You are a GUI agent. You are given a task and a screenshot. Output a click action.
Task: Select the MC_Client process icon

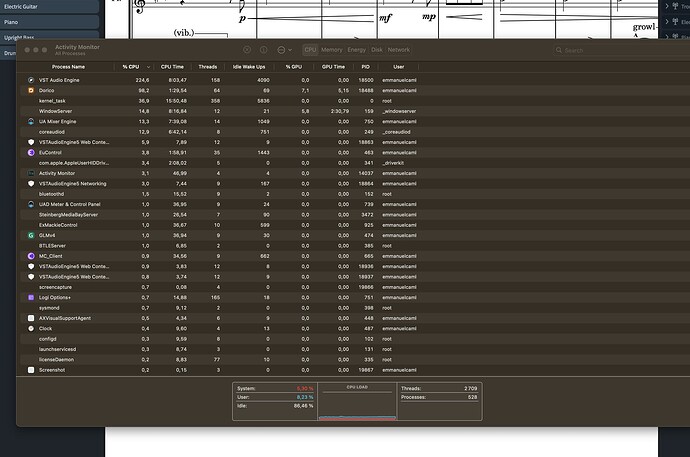coord(31,256)
